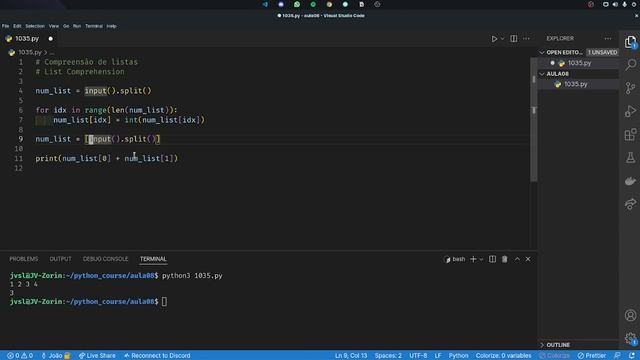Split the terminal panel

493,259
